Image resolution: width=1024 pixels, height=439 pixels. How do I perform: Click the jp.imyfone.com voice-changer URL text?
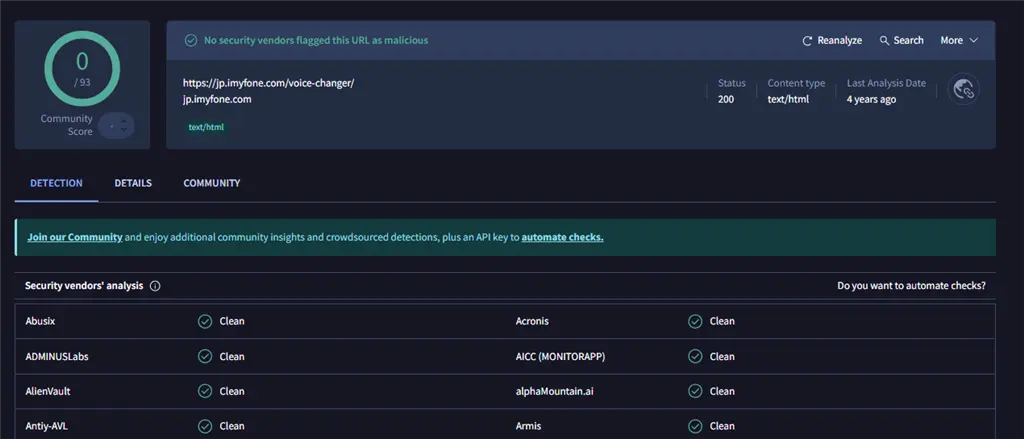(268, 83)
